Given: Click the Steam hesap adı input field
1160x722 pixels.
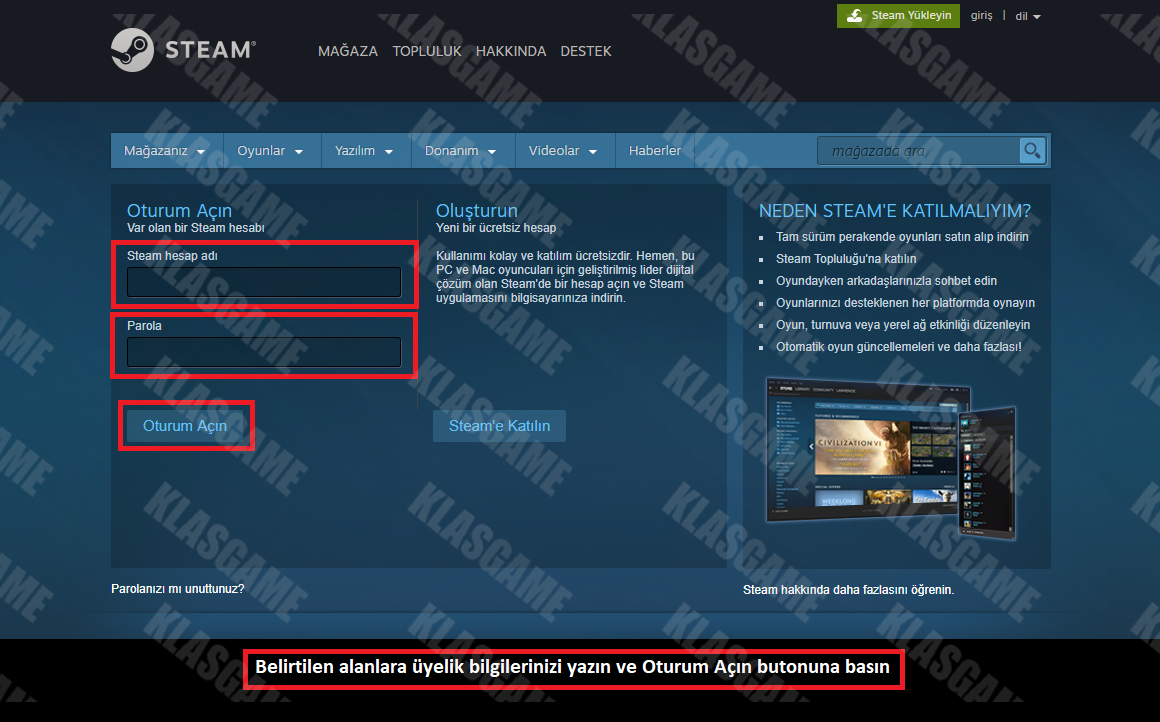Looking at the screenshot, I should 264,282.
